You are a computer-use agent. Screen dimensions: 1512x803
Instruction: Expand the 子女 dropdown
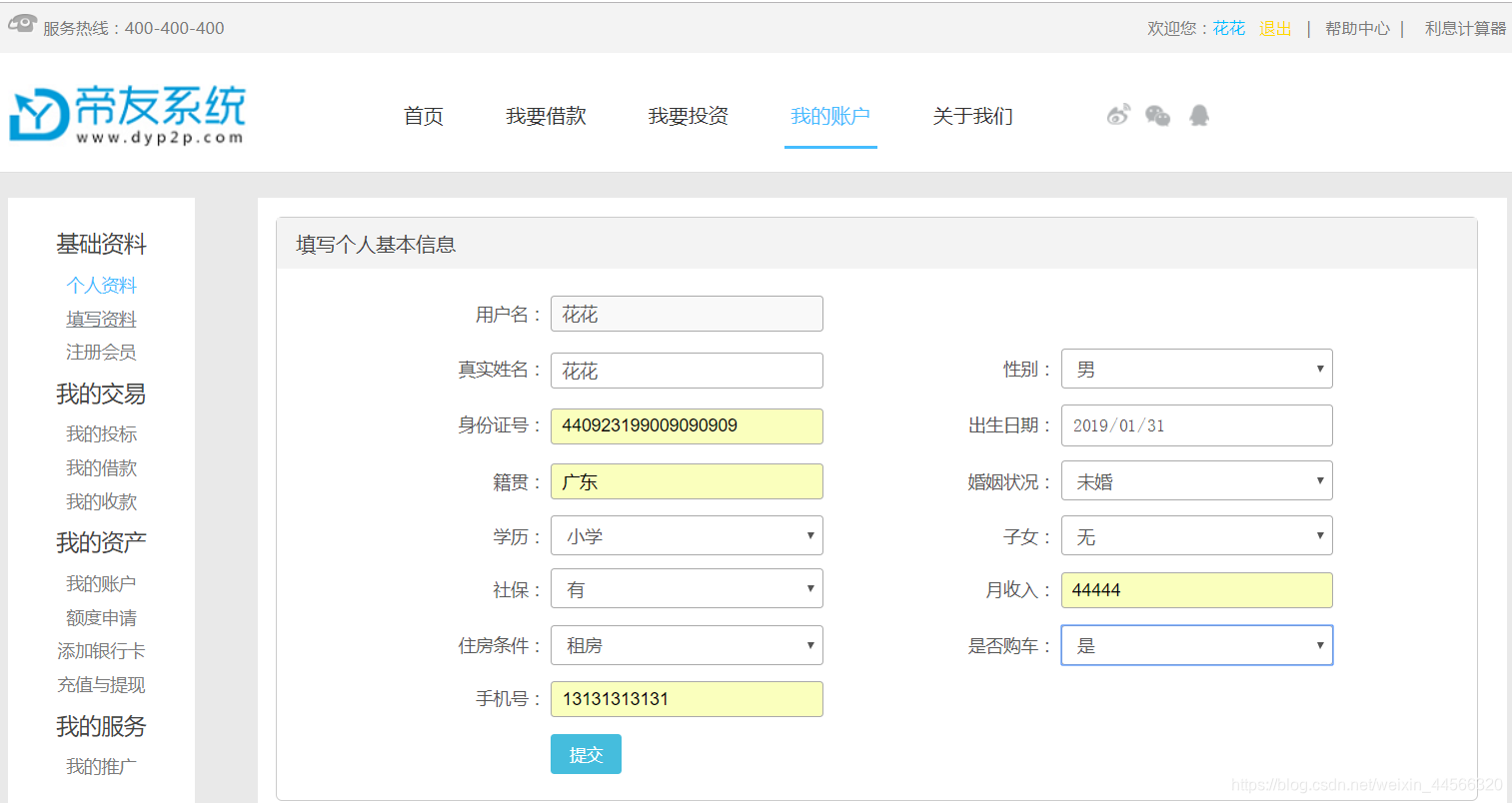pyautogui.click(x=1196, y=536)
